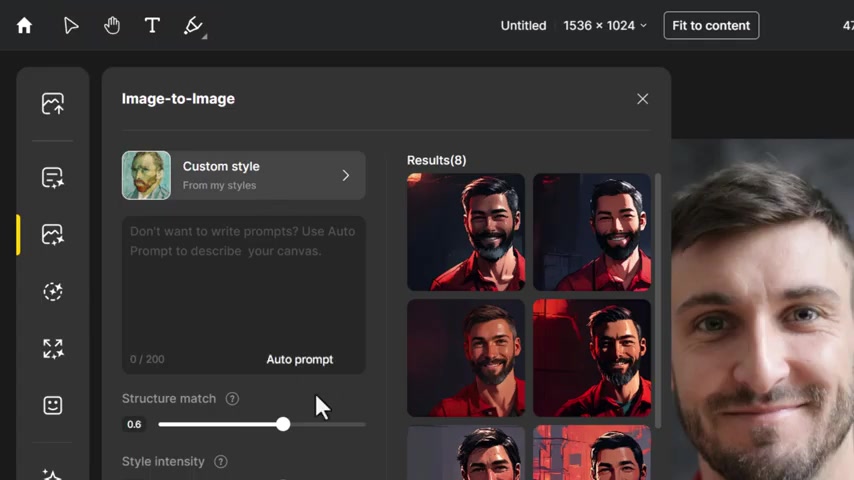Select the pointer selection tool
The width and height of the screenshot is (854, 480).
(71, 25)
